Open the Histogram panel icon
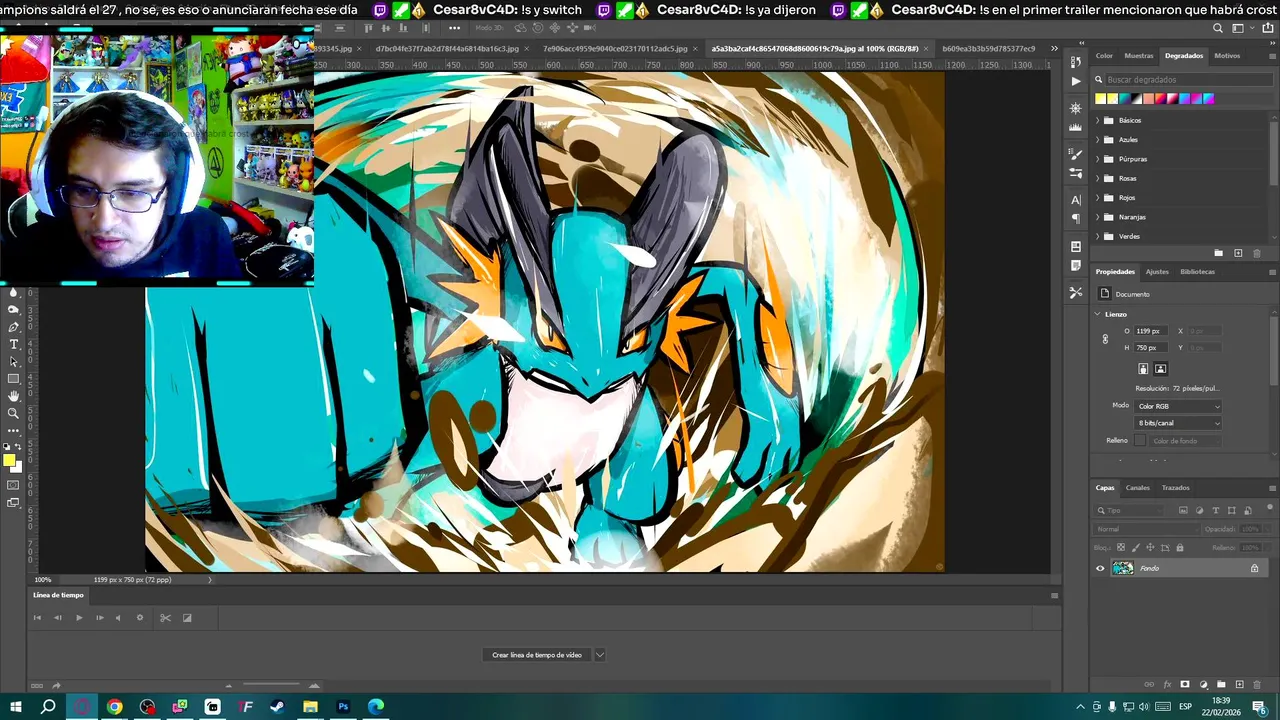1280x720 pixels. (1076, 127)
